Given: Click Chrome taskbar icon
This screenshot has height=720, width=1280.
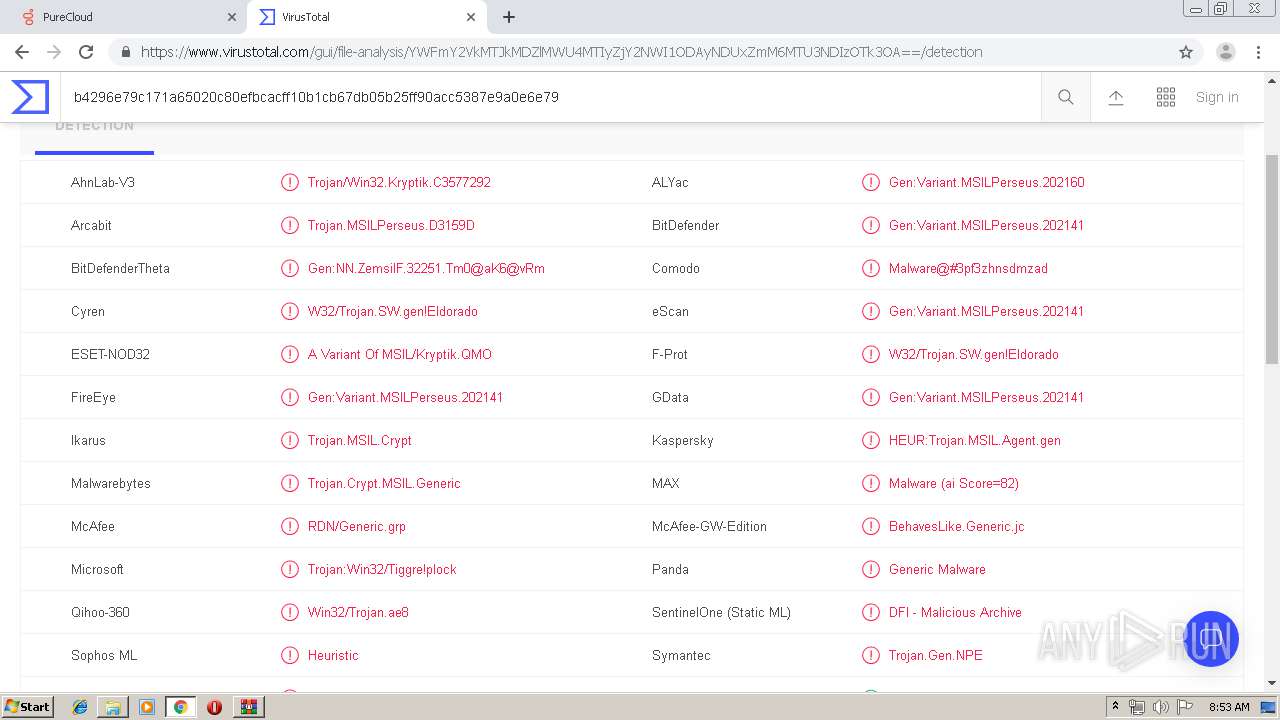Looking at the screenshot, I should (181, 707).
